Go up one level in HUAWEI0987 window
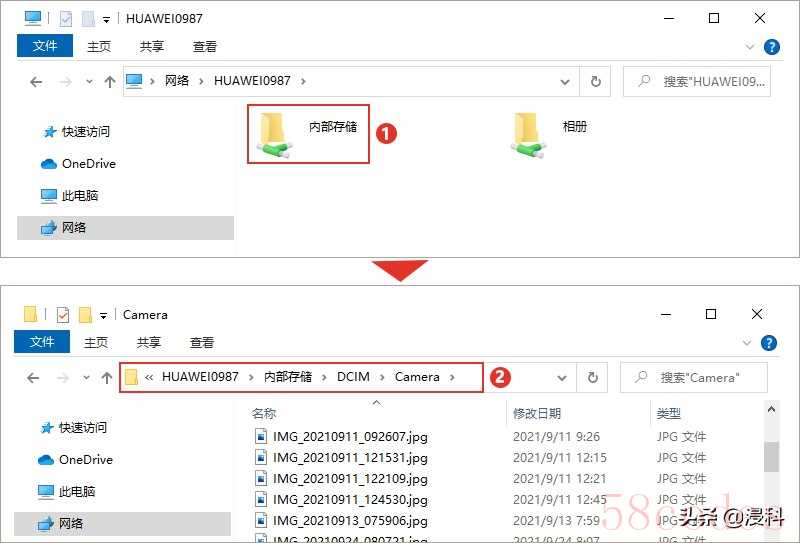 pyautogui.click(x=109, y=82)
